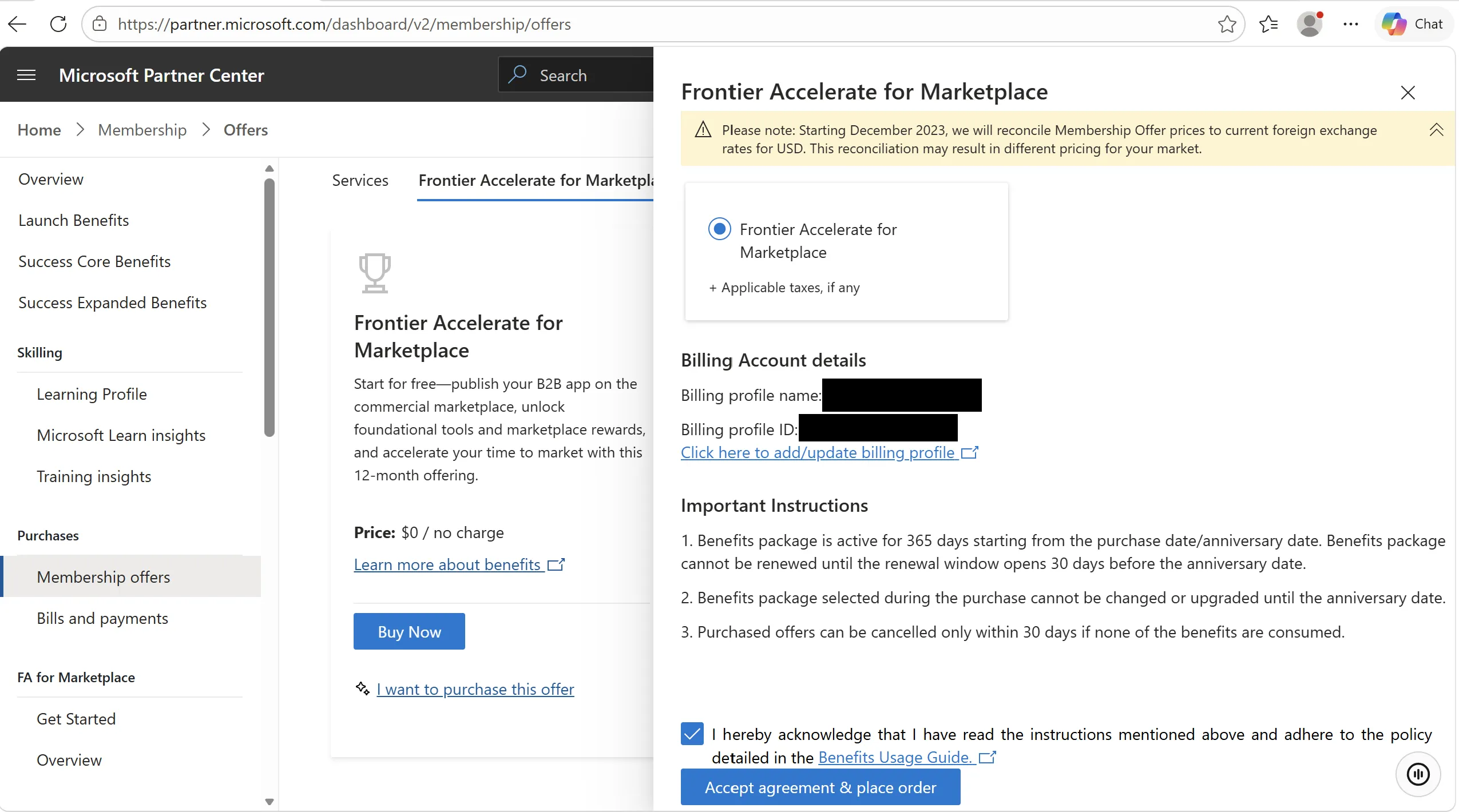1459x812 pixels.
Task: Open site info lock icon in address bar
Action: tap(100, 24)
